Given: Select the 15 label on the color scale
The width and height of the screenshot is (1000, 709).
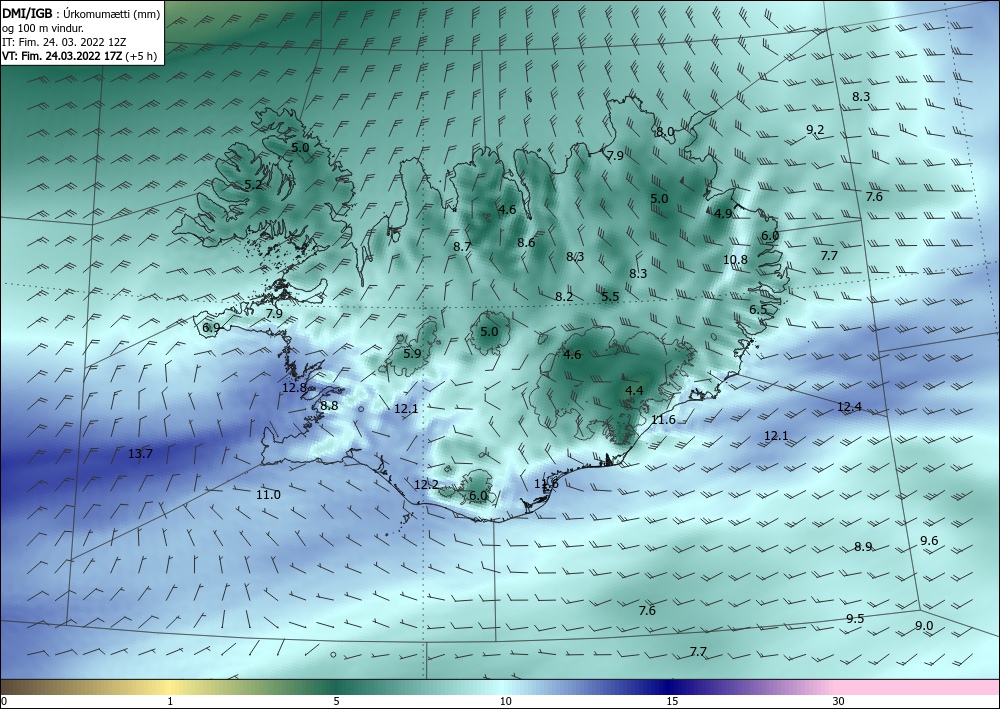Looking at the screenshot, I should click(672, 701).
